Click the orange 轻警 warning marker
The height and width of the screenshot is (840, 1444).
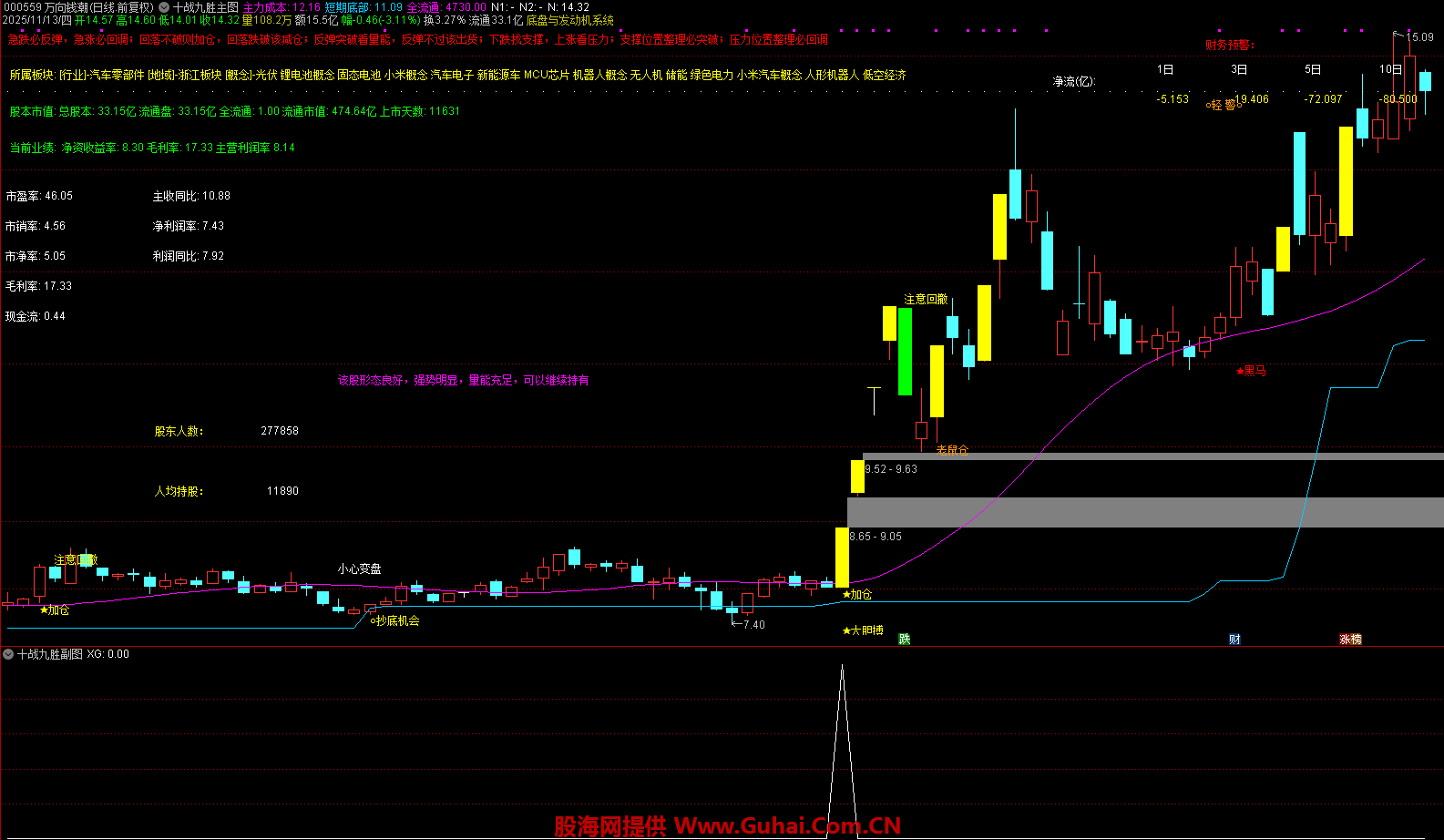point(1224,105)
